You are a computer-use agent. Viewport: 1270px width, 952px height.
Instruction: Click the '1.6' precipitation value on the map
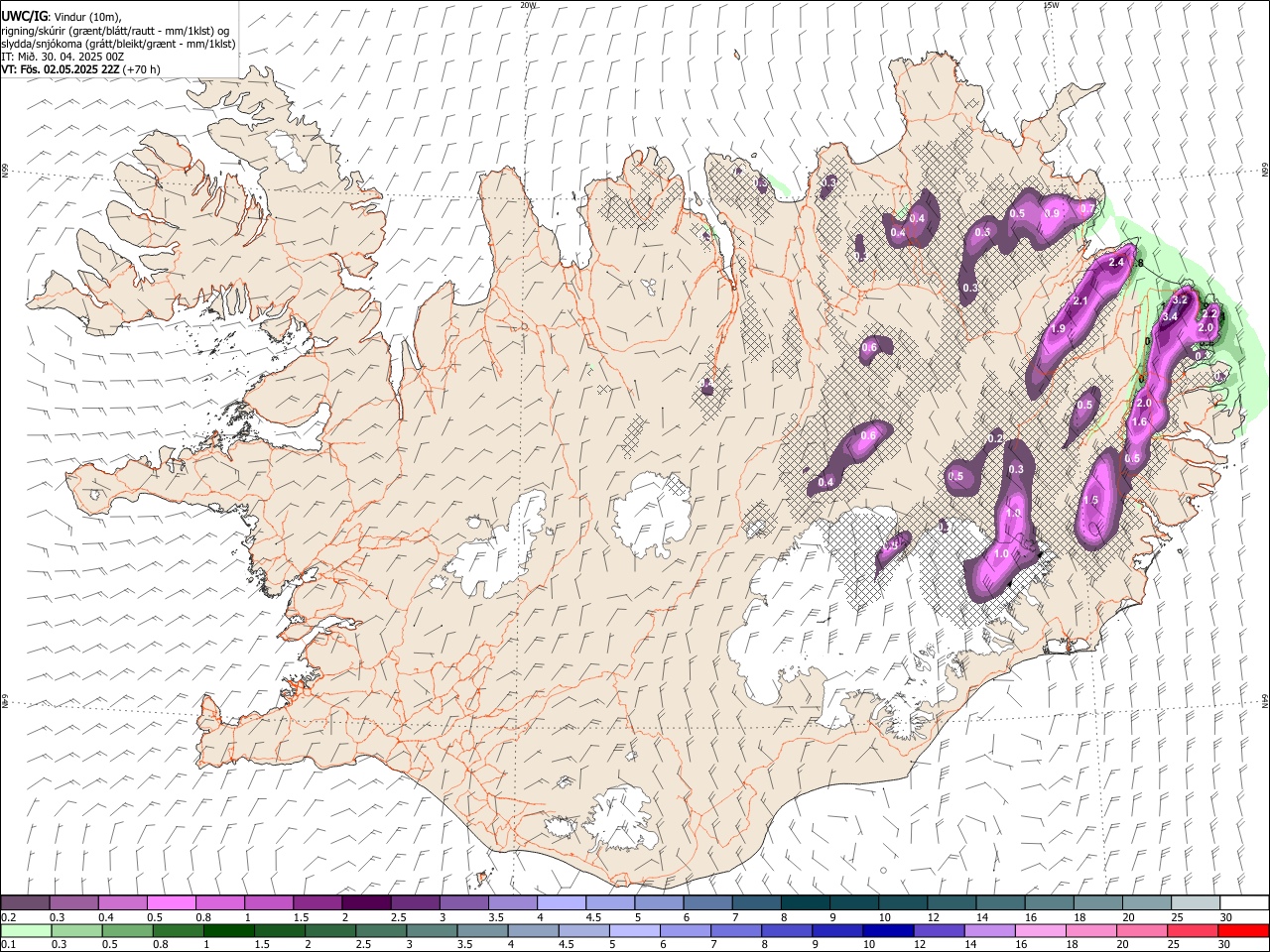coord(1139,422)
